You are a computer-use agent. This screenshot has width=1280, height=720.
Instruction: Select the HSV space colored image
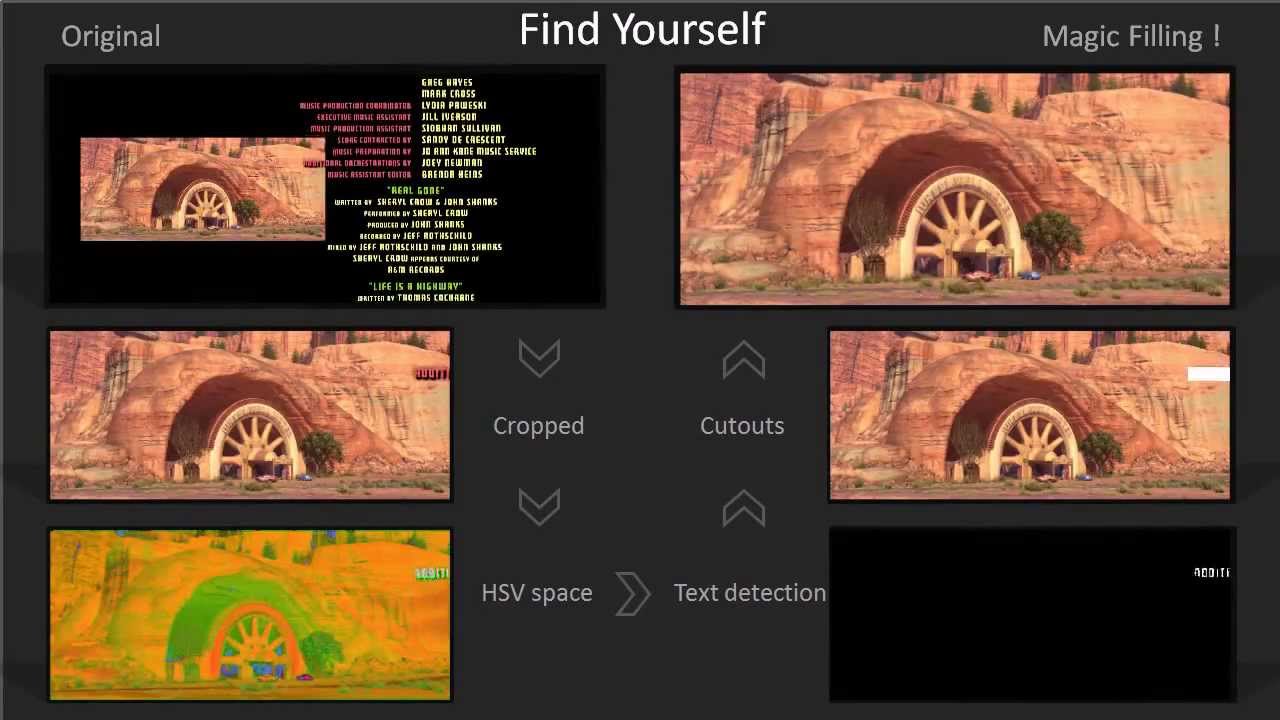click(x=250, y=615)
